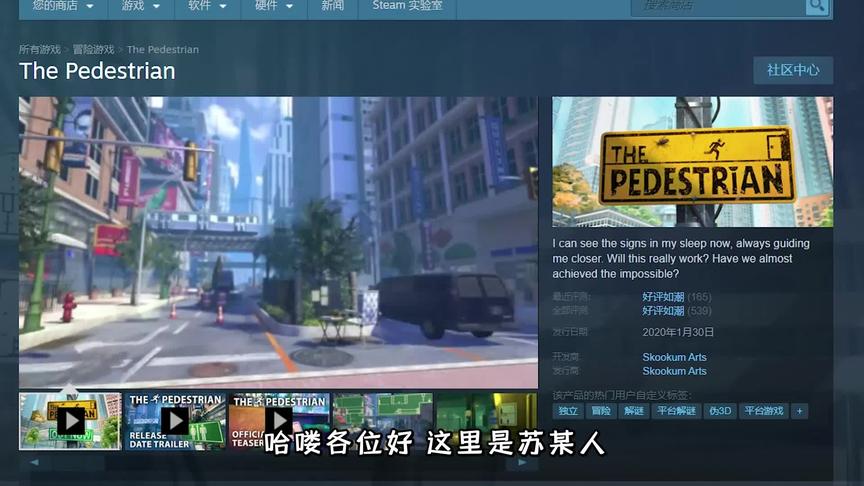Select the 解谜 tag
The height and width of the screenshot is (486, 864).
tap(634, 411)
